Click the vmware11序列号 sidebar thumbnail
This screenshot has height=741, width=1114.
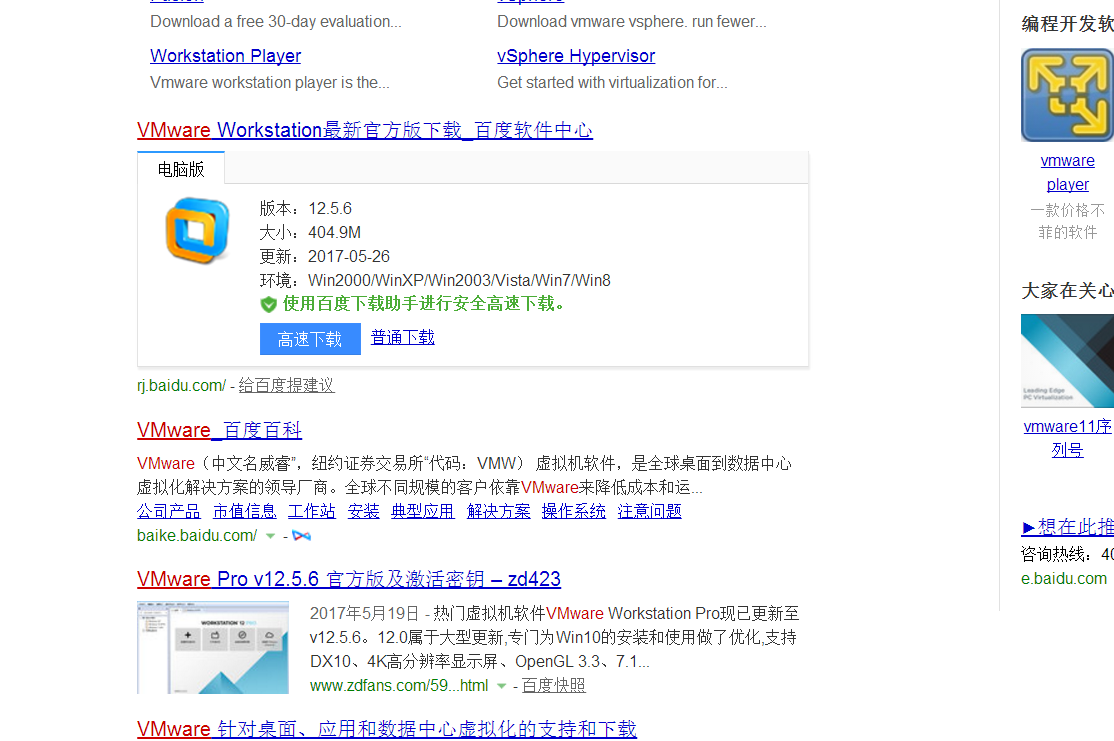(x=1067, y=361)
